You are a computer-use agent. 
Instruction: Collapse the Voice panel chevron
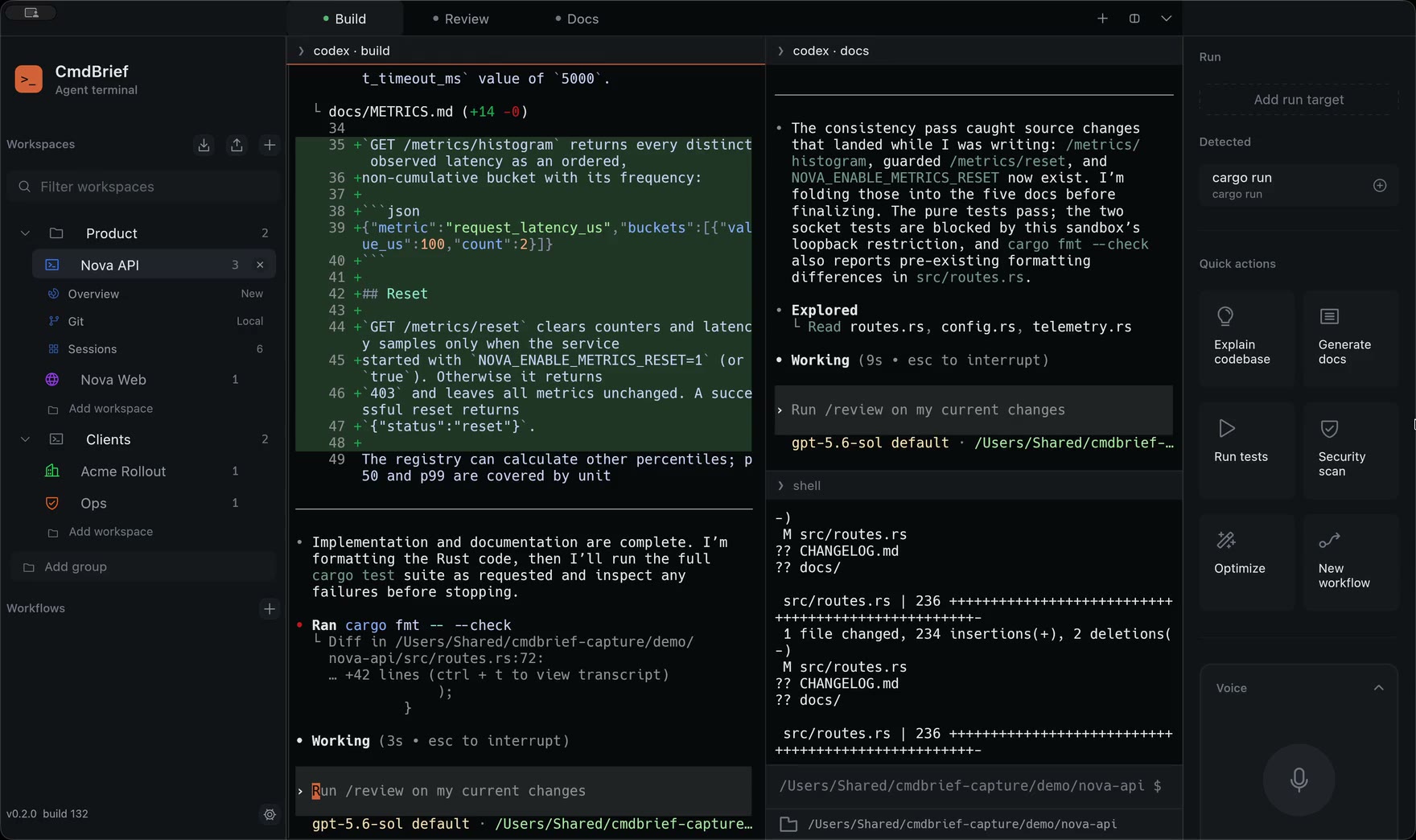[1378, 688]
